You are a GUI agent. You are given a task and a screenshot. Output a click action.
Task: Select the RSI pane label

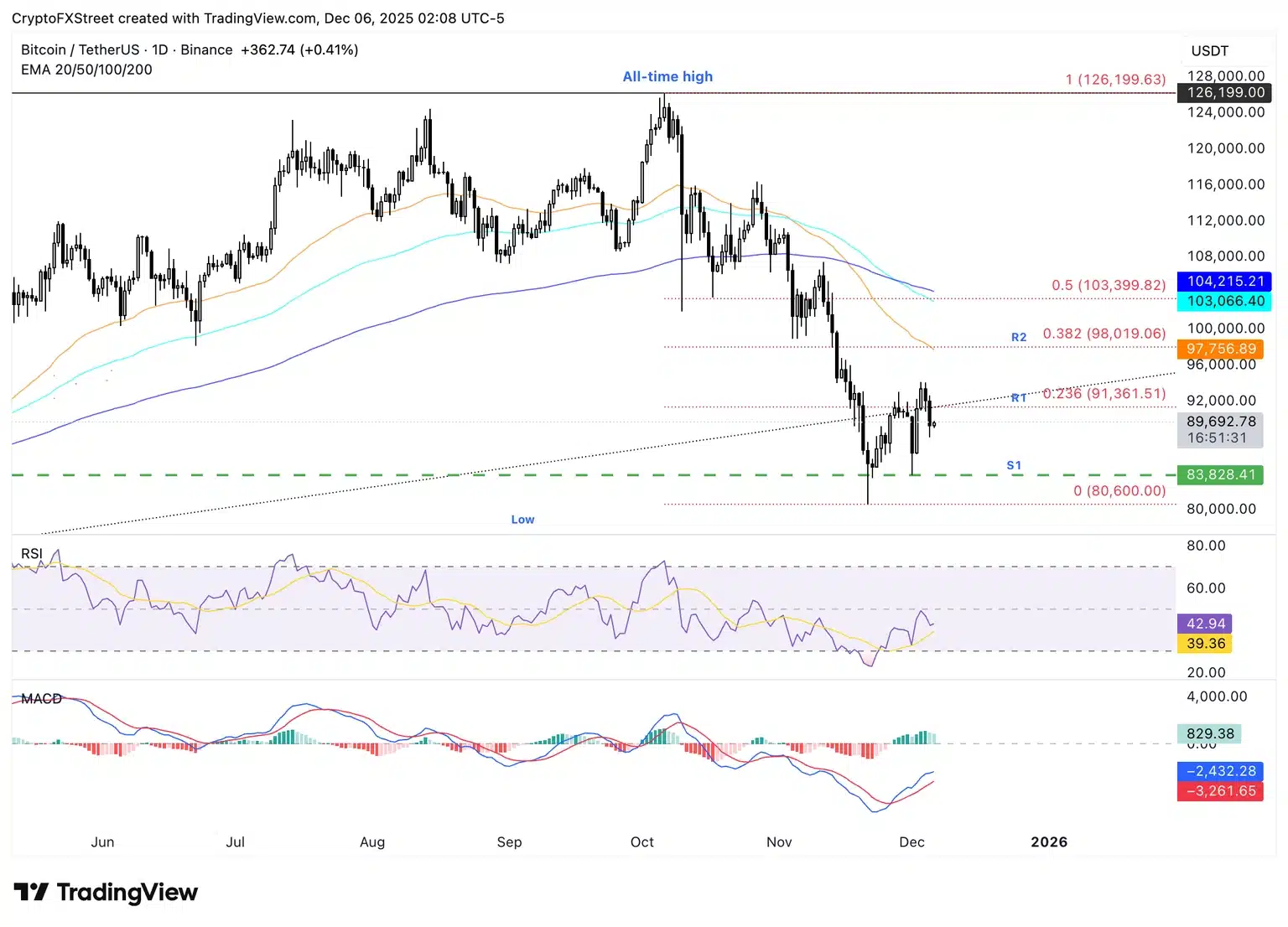point(32,554)
